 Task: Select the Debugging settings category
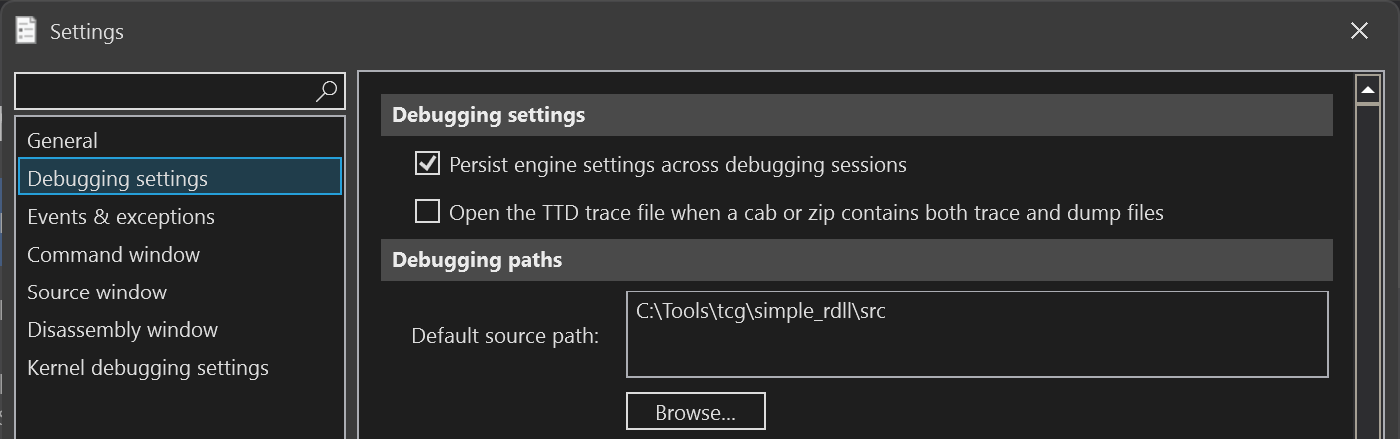click(x=118, y=179)
